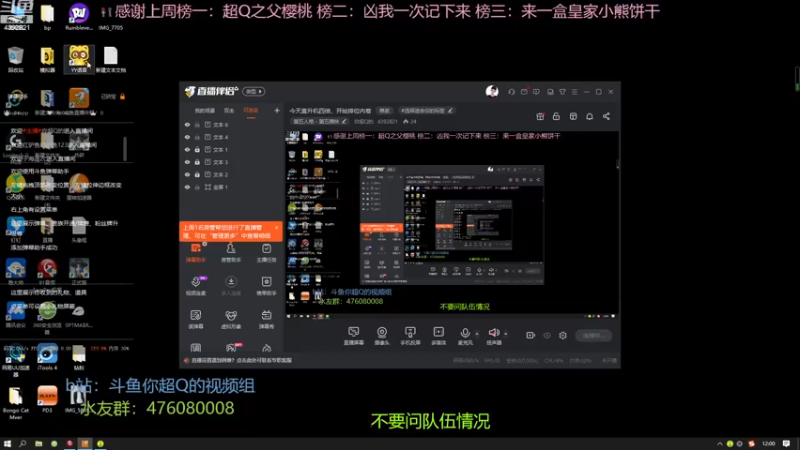Open the Windows Start menu
Screen dimensions: 800x450
coord(7,444)
